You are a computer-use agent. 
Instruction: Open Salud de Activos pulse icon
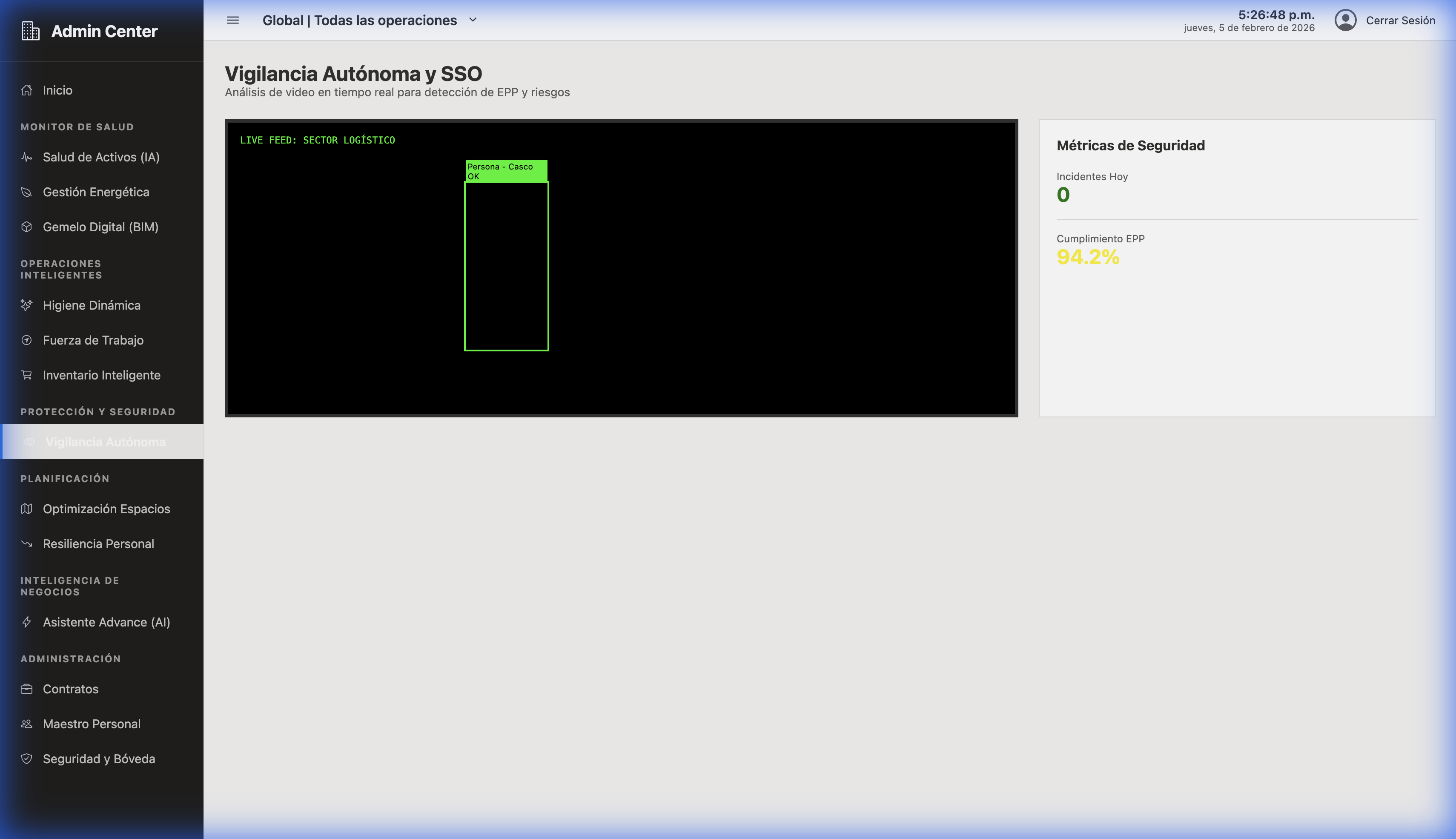(26, 157)
